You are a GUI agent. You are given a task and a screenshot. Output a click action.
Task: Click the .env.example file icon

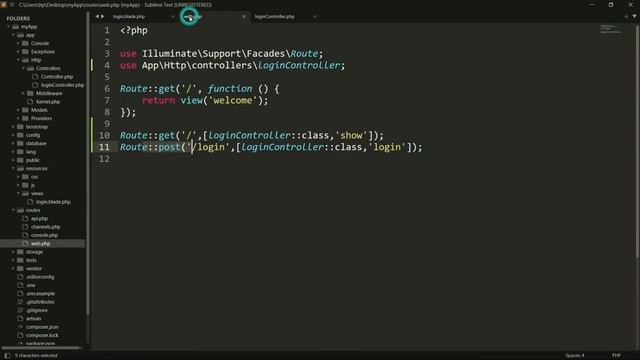(x=20, y=293)
